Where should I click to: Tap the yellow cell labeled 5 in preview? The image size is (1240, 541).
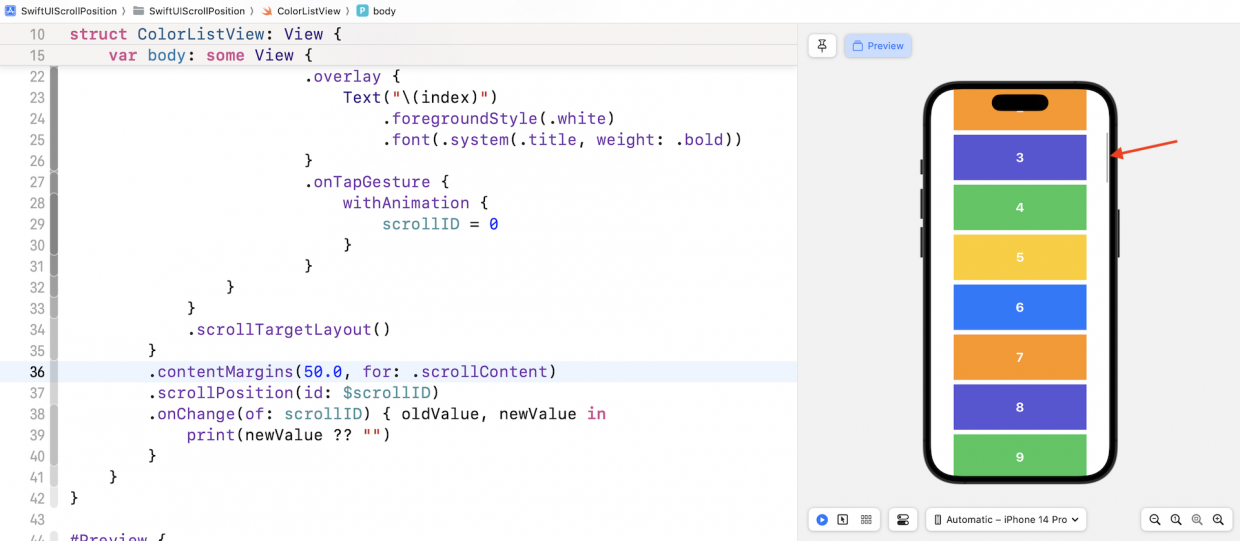tap(1019, 257)
